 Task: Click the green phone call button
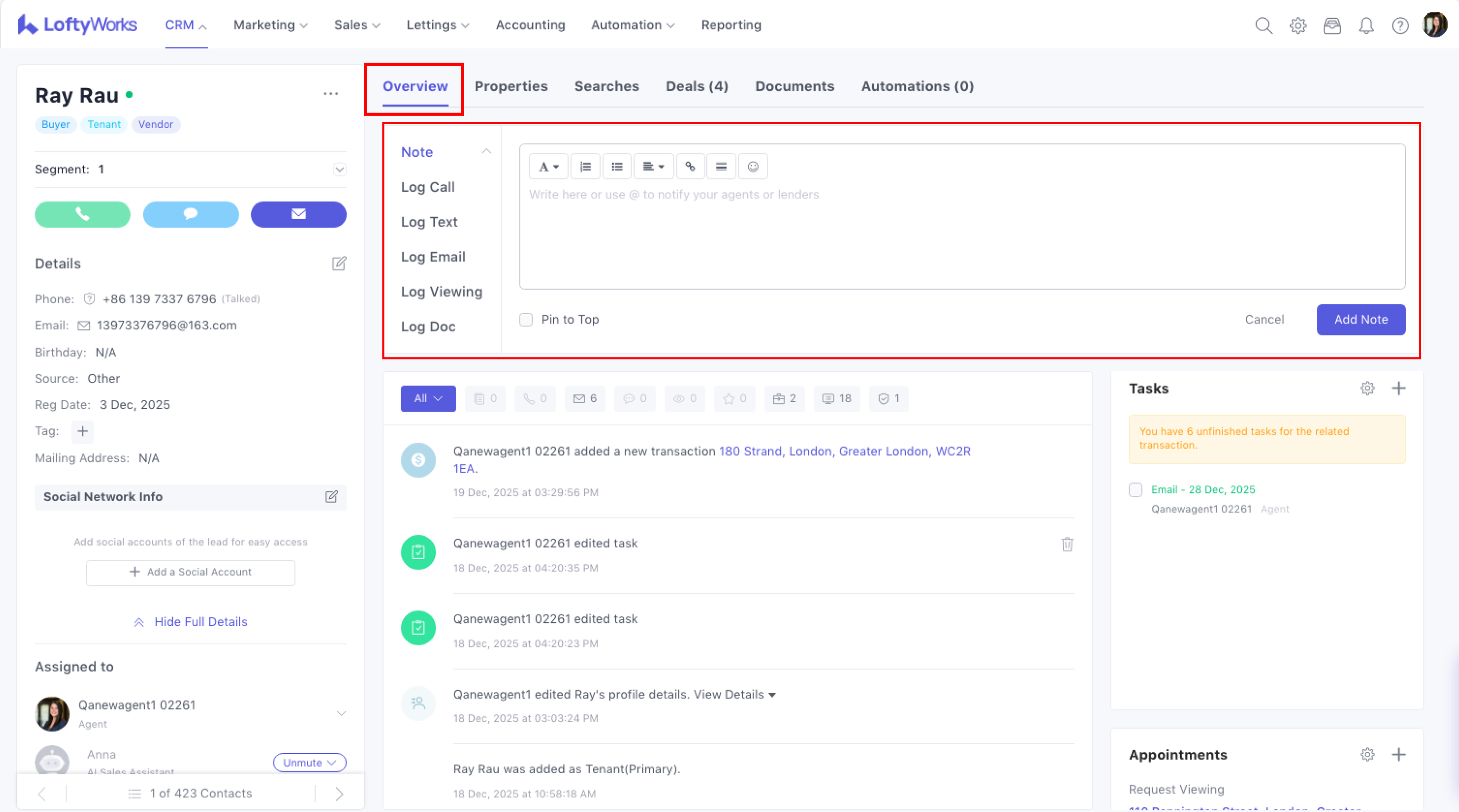pyautogui.click(x=82, y=214)
